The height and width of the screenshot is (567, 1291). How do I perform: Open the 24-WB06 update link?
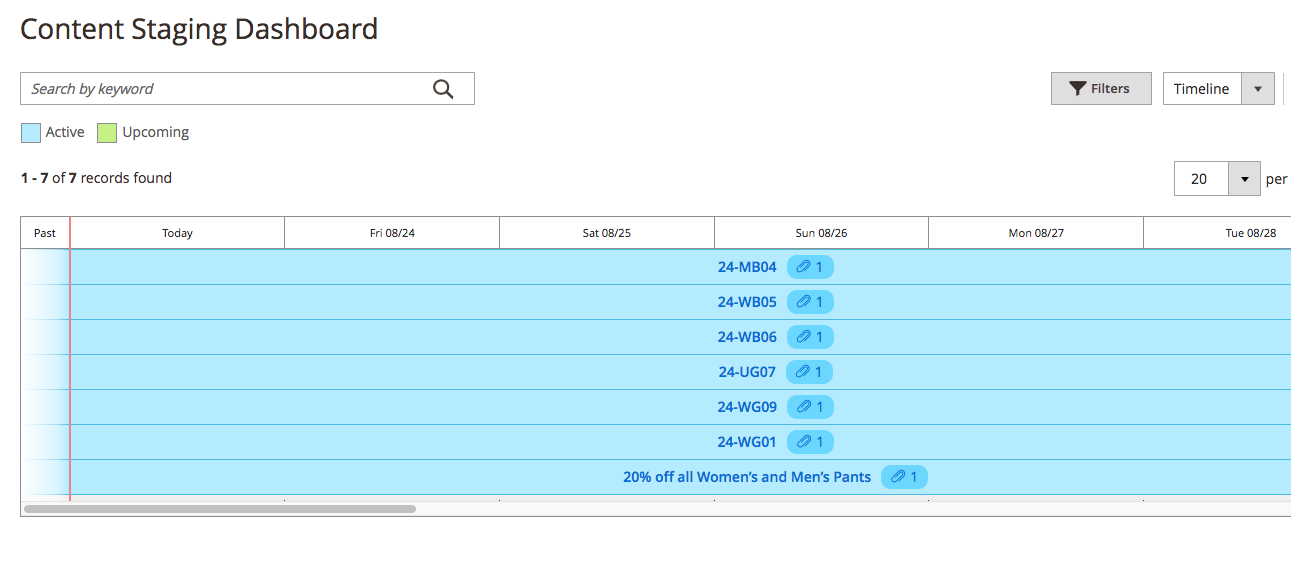[x=747, y=337]
